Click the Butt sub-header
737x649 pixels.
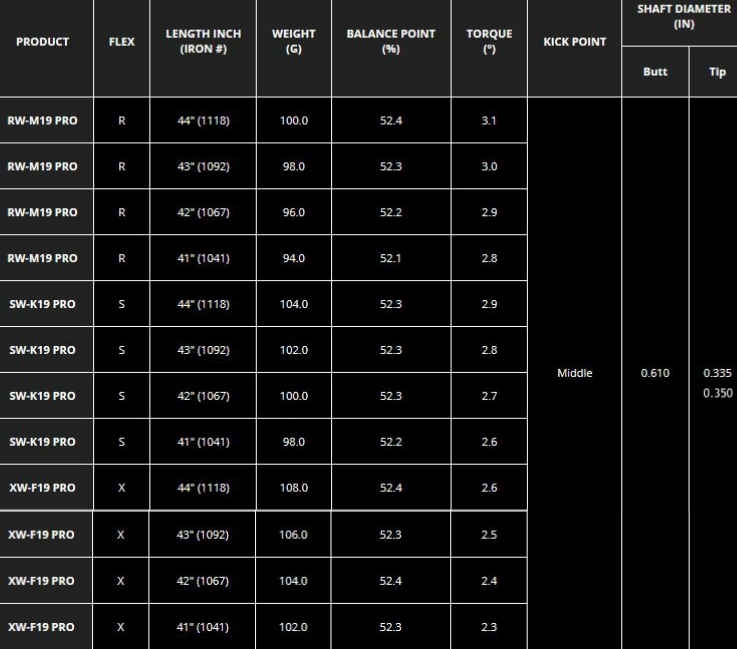pyautogui.click(x=655, y=72)
